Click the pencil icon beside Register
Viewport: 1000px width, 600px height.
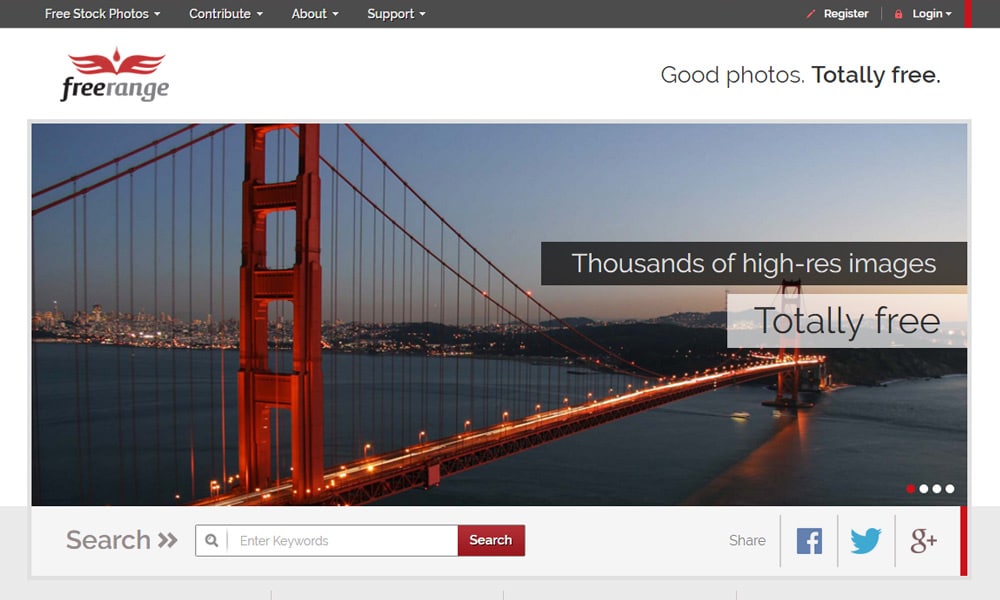click(811, 14)
